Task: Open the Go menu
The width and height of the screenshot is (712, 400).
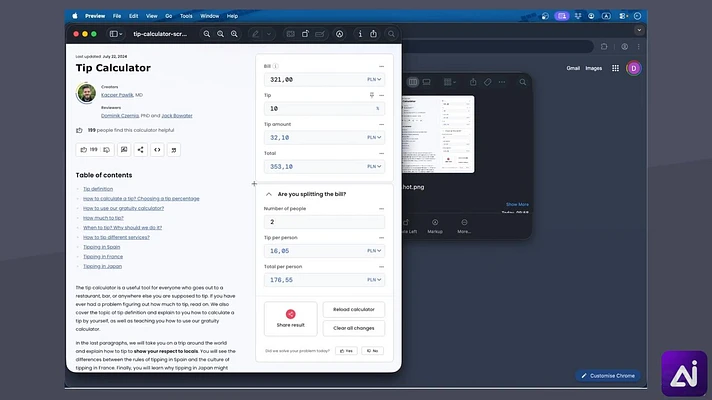Action: 168,16
